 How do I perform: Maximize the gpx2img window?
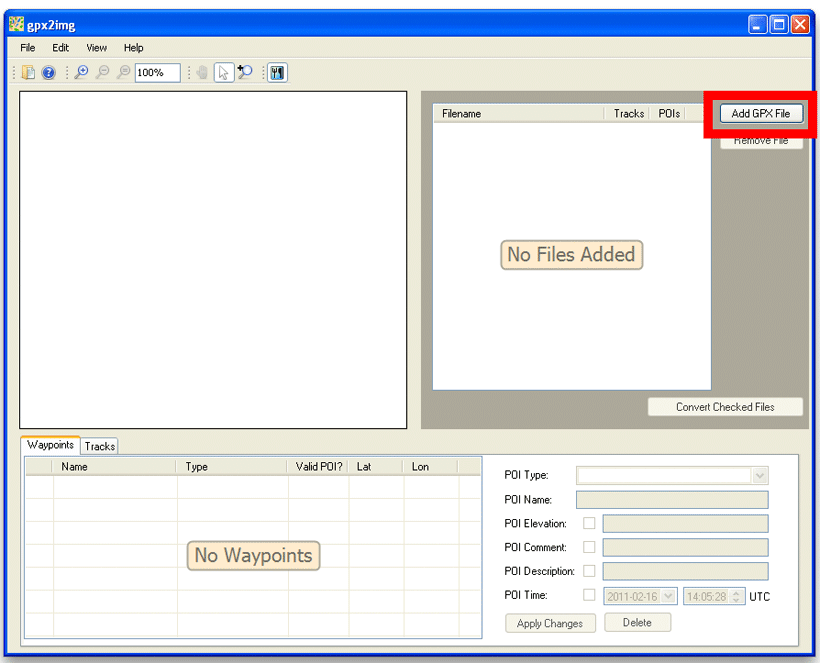click(779, 25)
